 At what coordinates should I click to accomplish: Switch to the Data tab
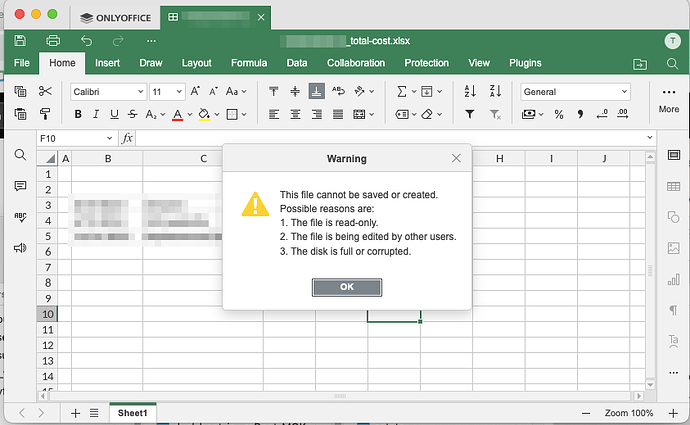pyautogui.click(x=297, y=63)
